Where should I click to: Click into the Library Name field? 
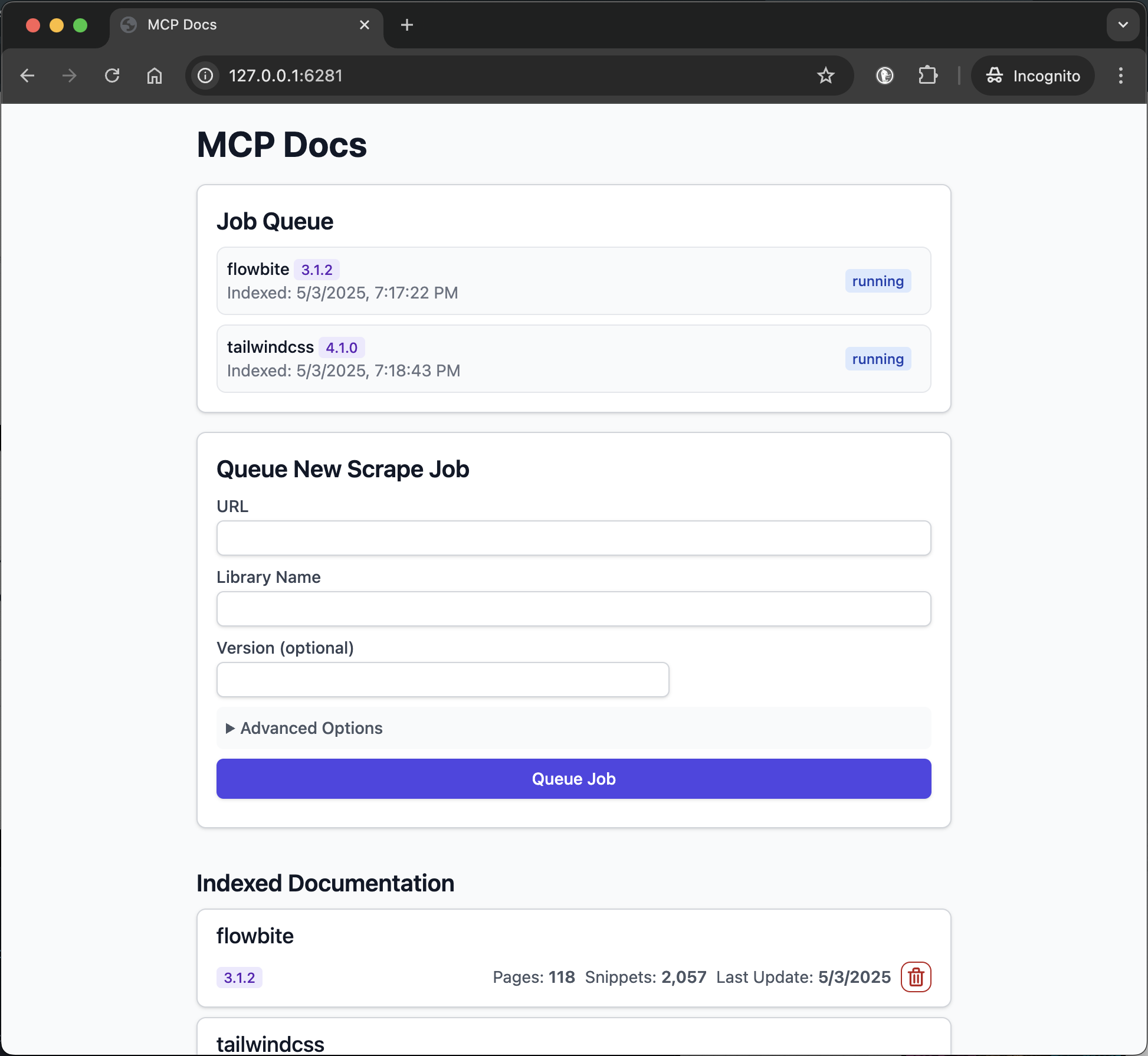[573, 609]
